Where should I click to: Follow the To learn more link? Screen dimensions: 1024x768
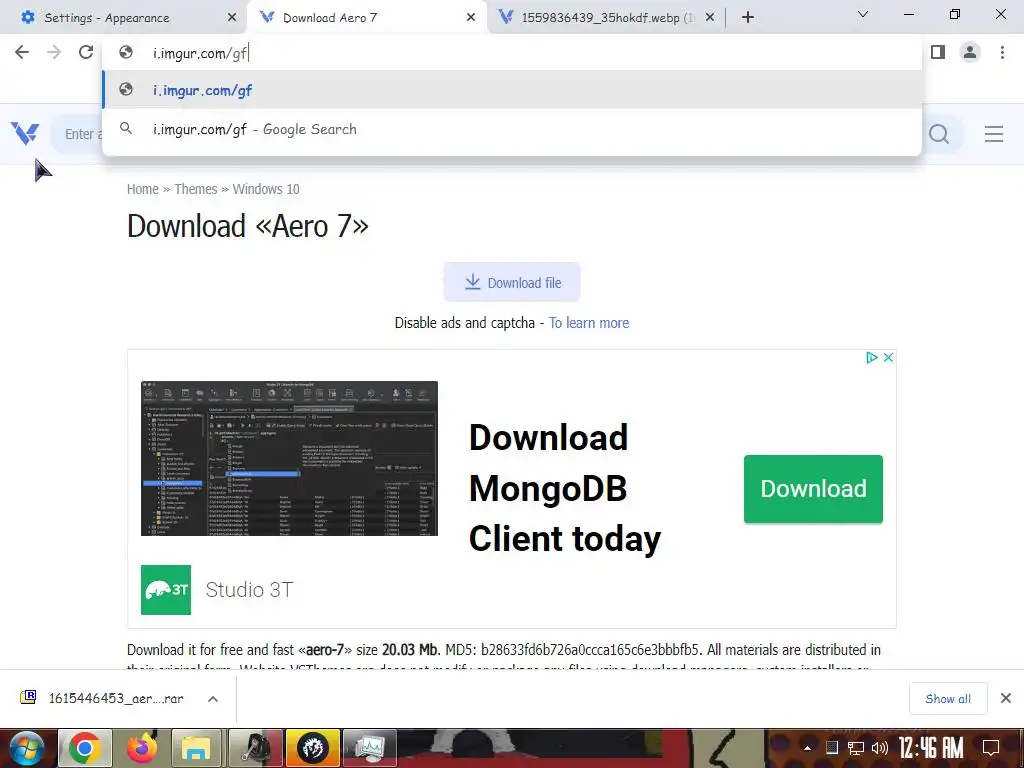click(x=589, y=323)
